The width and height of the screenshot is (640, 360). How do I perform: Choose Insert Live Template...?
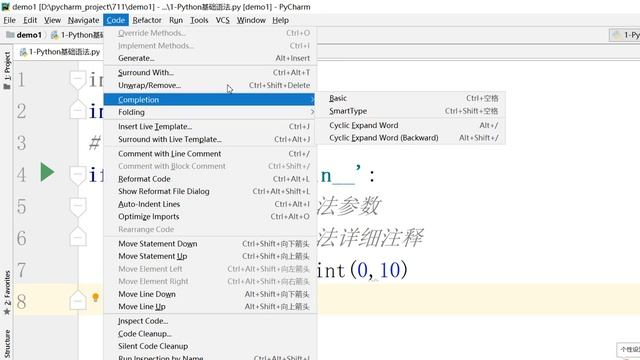pos(210,127)
